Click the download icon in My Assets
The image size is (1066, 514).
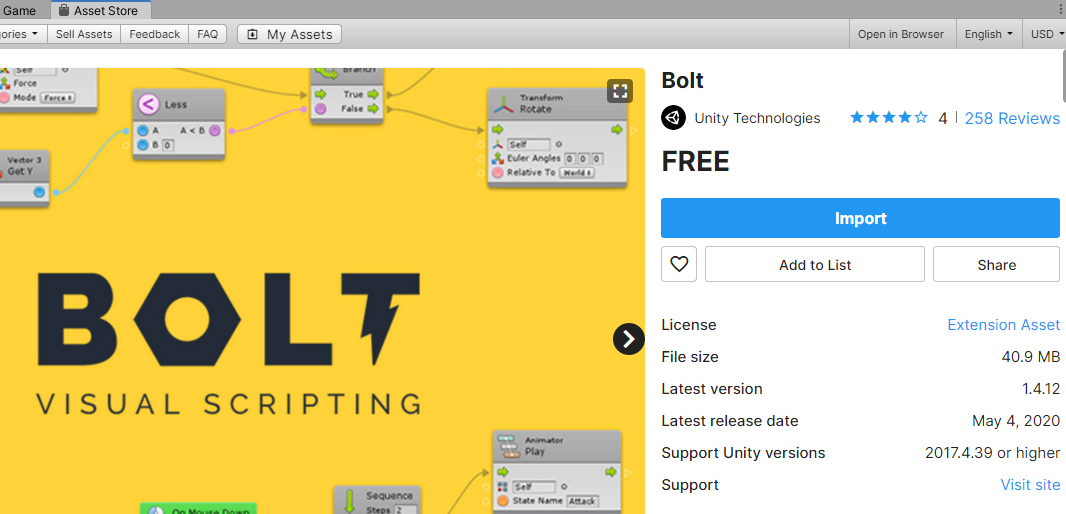click(x=252, y=34)
